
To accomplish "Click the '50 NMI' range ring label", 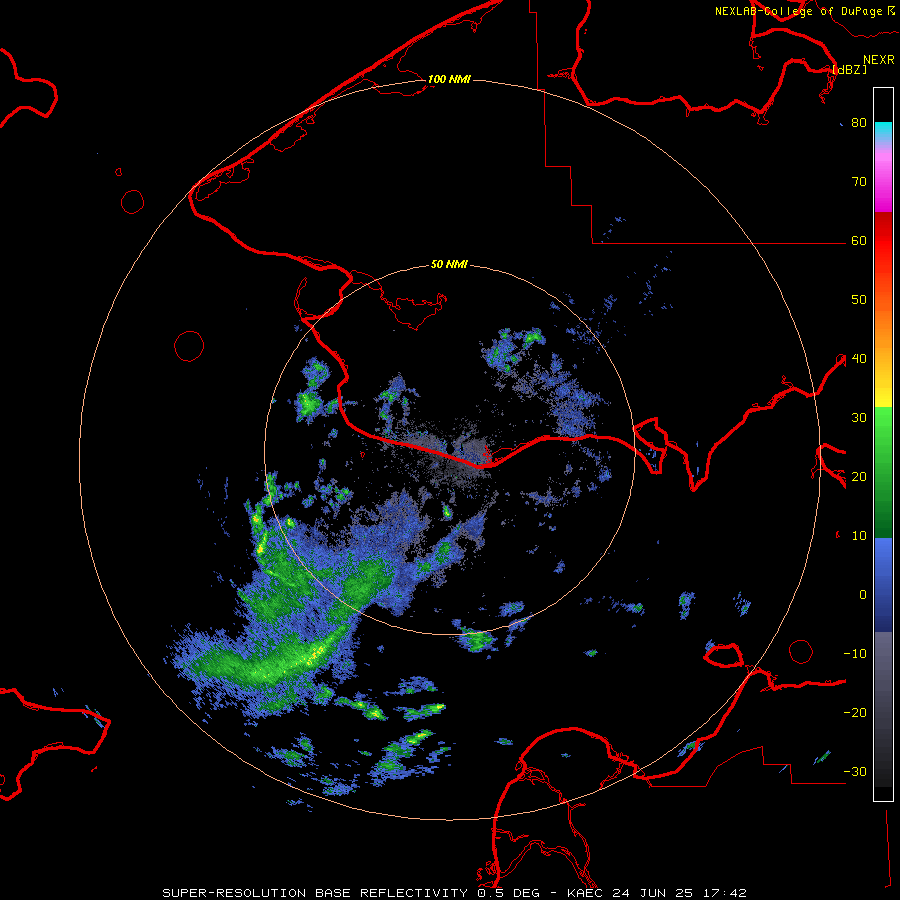I will tap(449, 265).
